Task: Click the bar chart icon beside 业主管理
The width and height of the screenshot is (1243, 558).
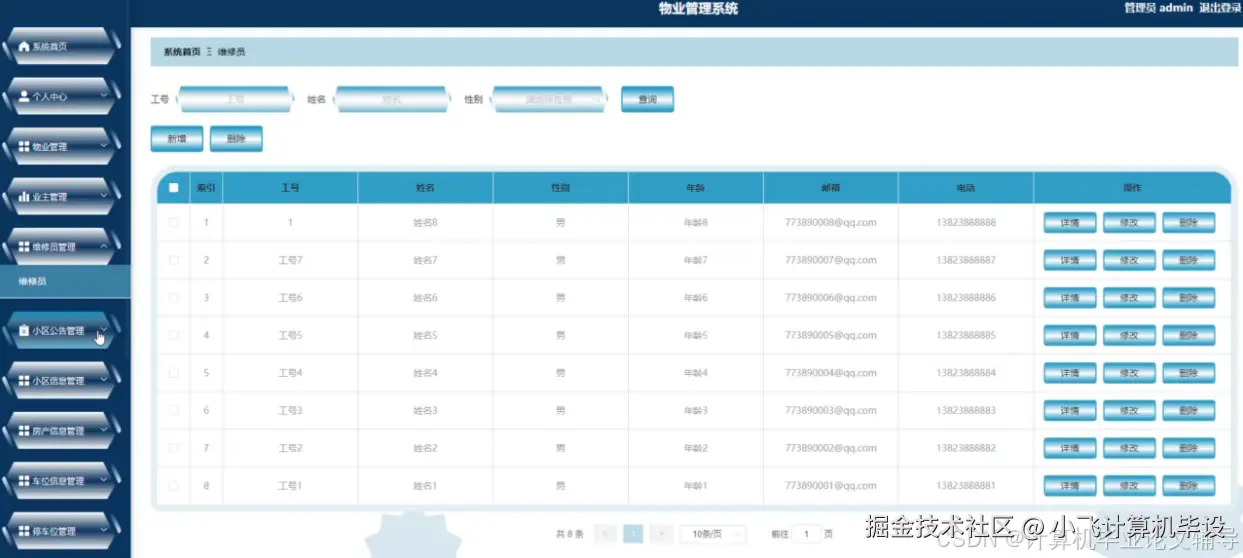Action: coord(24,197)
